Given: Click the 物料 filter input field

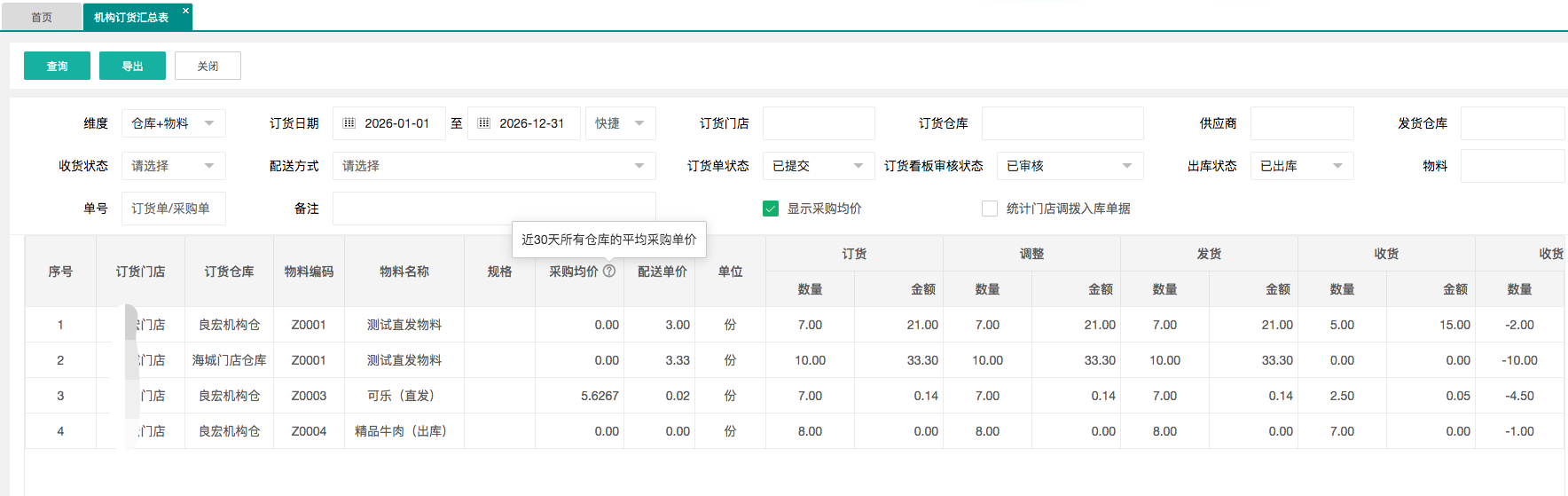Looking at the screenshot, I should [x=1513, y=166].
